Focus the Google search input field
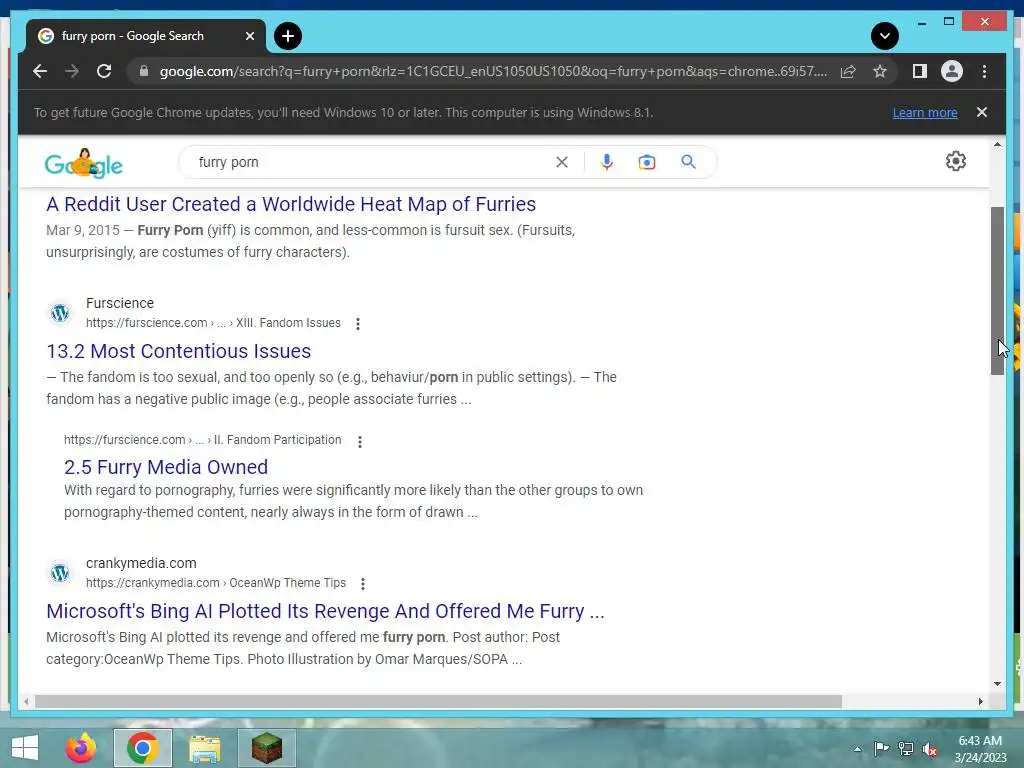1024x768 pixels. (x=372, y=162)
